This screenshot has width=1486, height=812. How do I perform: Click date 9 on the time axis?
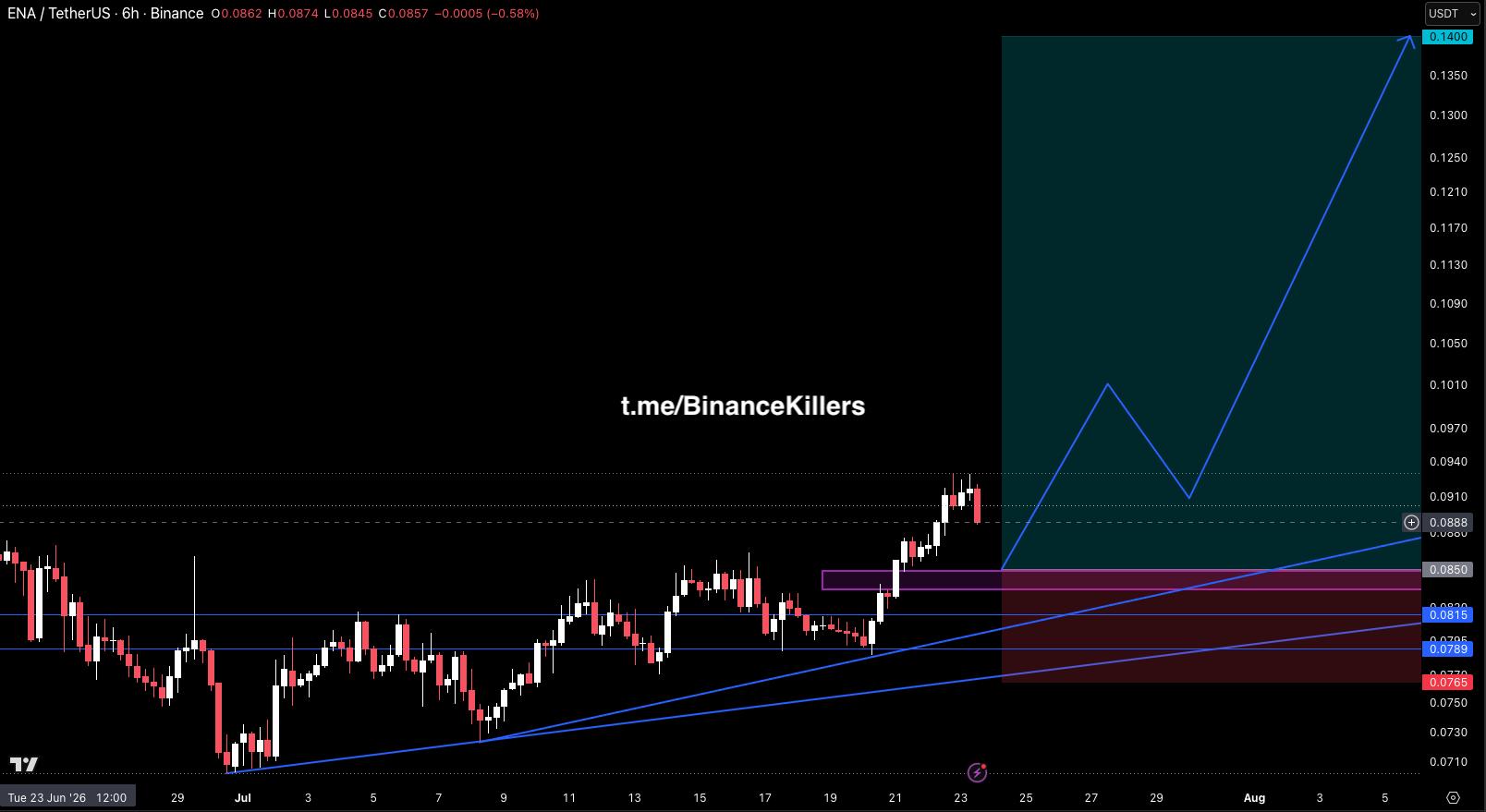point(504,797)
